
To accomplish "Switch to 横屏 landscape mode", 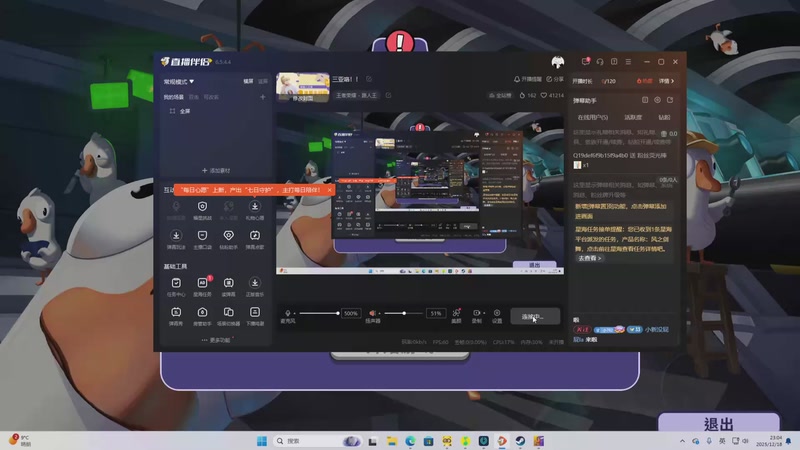I will click(248, 81).
